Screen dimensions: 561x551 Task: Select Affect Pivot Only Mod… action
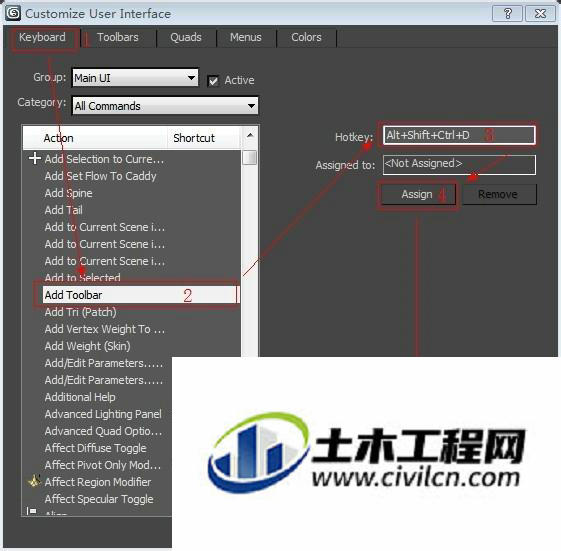click(x=103, y=465)
